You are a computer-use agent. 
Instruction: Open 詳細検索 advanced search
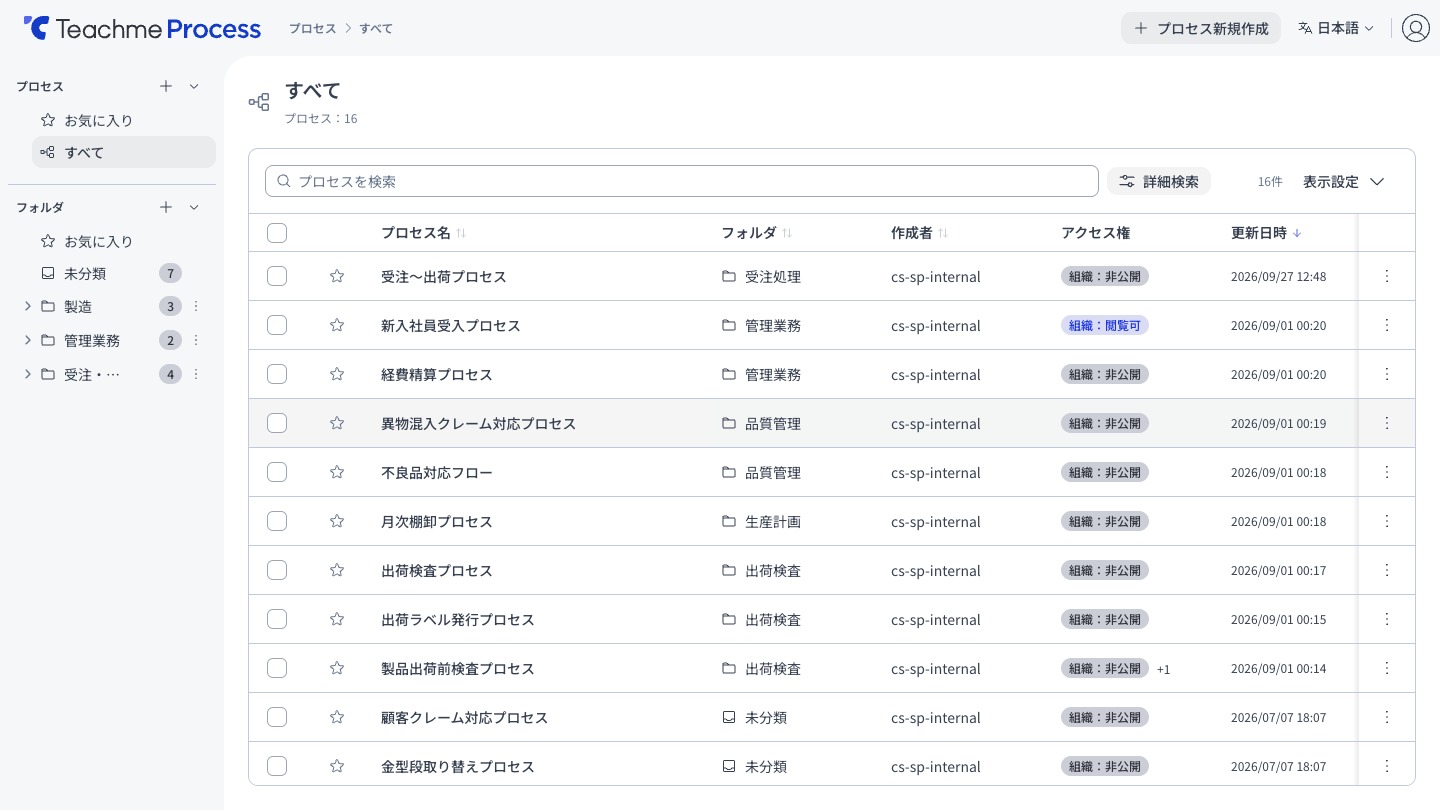click(x=1158, y=181)
